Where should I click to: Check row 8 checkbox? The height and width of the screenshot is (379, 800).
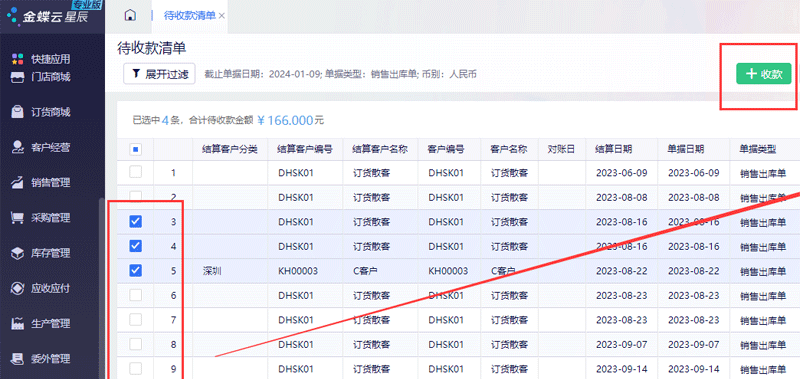coord(136,344)
